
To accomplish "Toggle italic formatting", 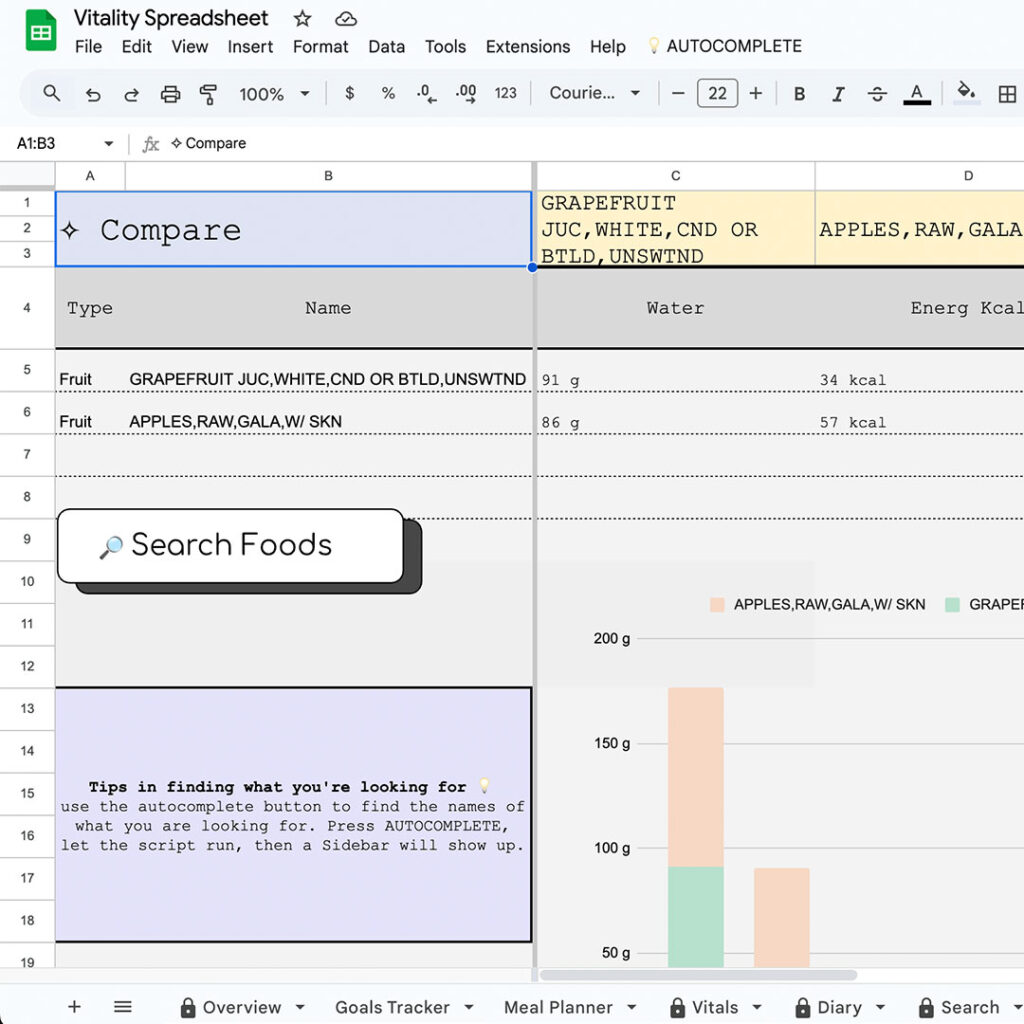I will pyautogui.click(x=838, y=94).
